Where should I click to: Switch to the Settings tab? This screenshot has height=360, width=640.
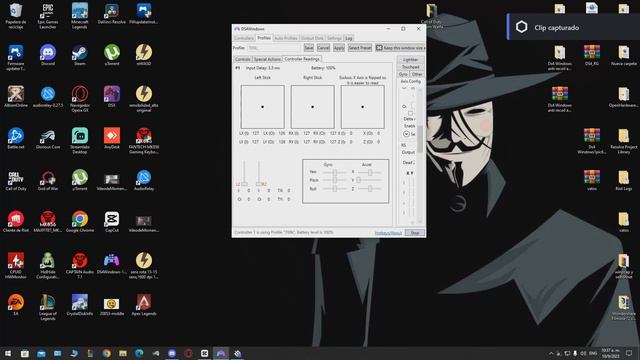tap(334, 38)
